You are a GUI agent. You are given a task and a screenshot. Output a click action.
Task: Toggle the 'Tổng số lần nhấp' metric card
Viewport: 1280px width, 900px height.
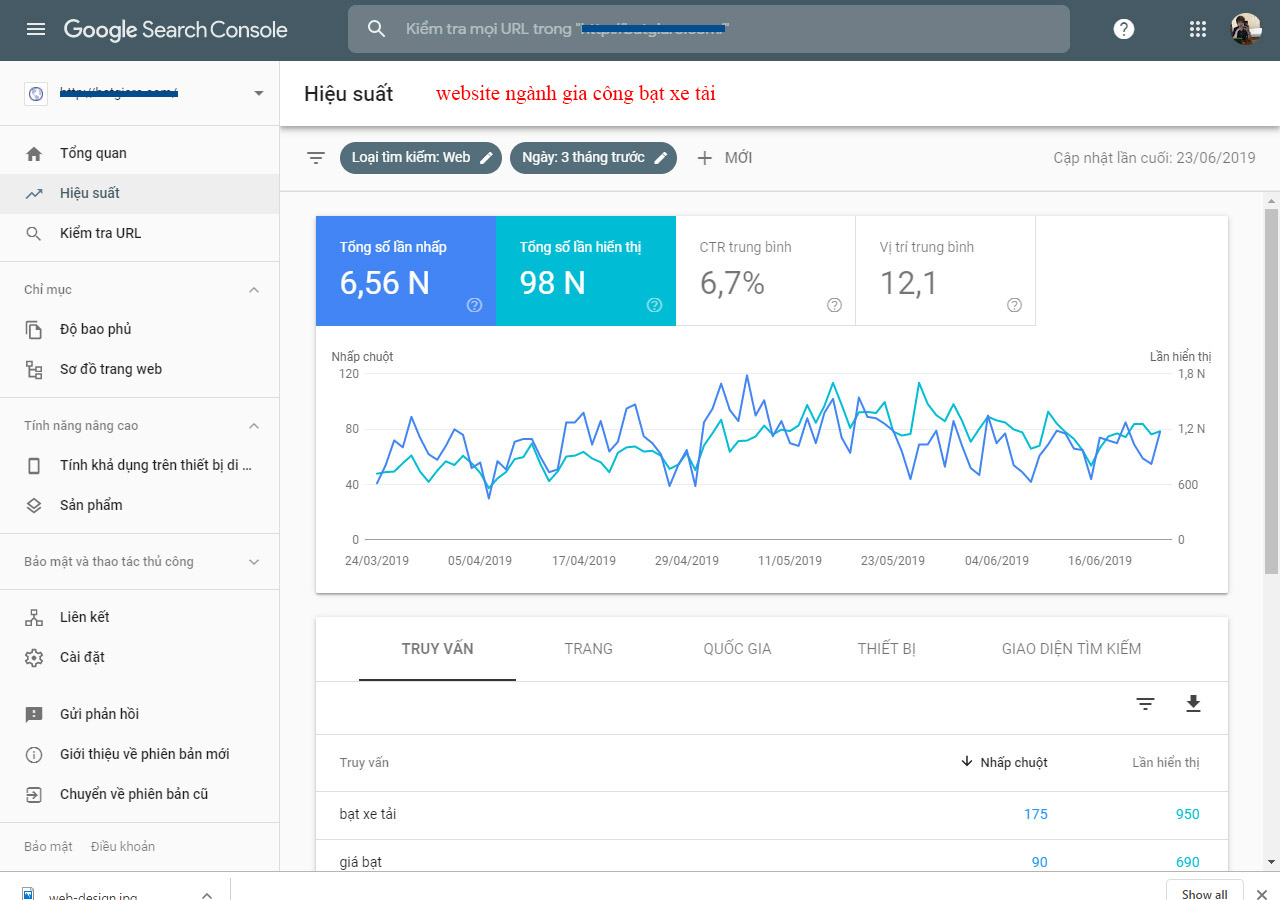tap(405, 271)
